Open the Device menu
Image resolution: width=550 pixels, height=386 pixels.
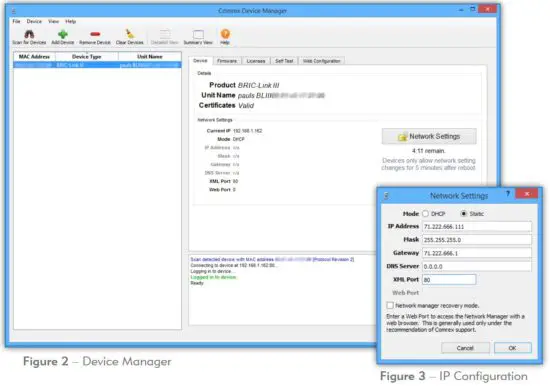coord(34,21)
